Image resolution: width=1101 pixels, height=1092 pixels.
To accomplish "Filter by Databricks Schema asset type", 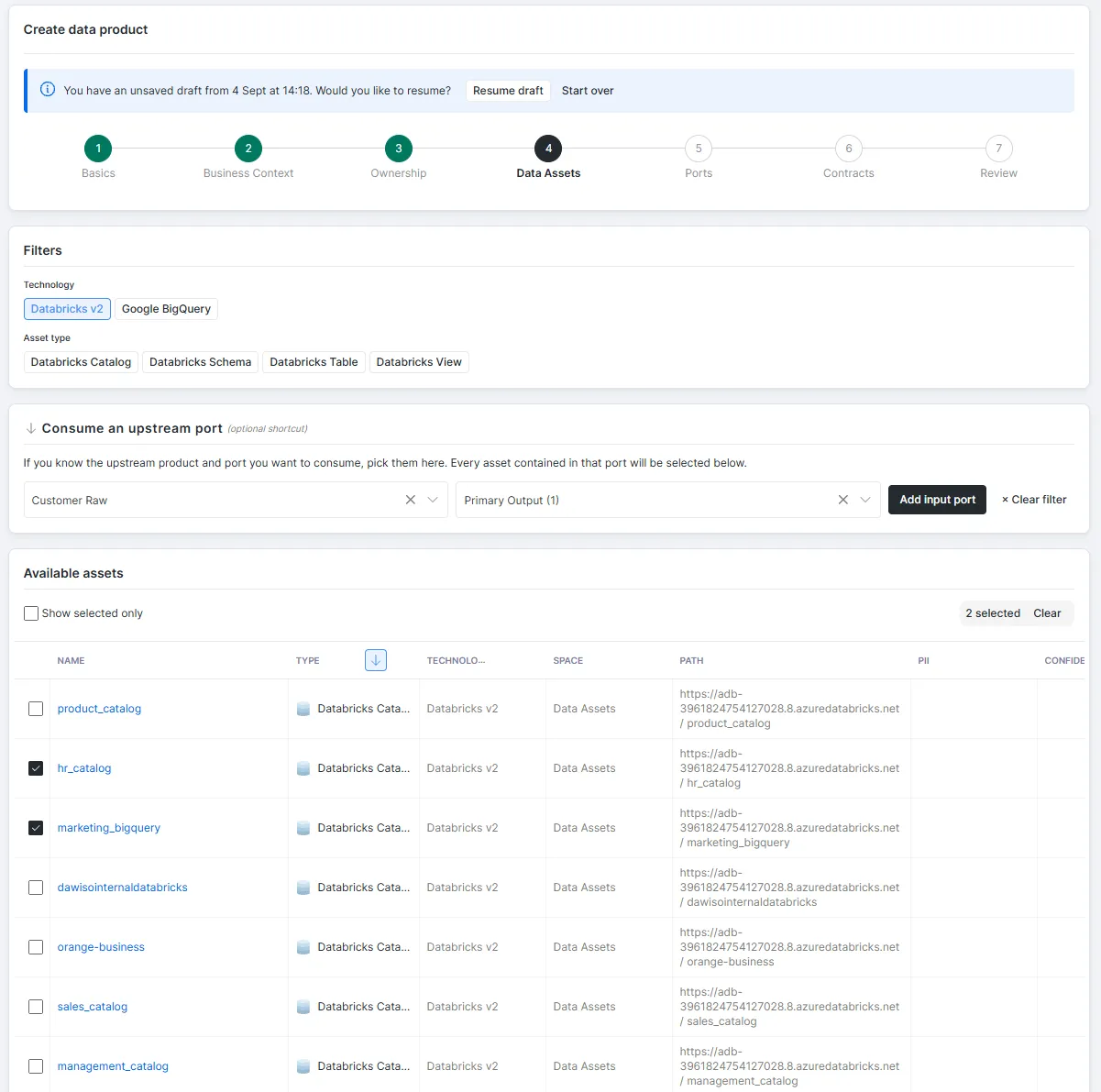I will [200, 362].
